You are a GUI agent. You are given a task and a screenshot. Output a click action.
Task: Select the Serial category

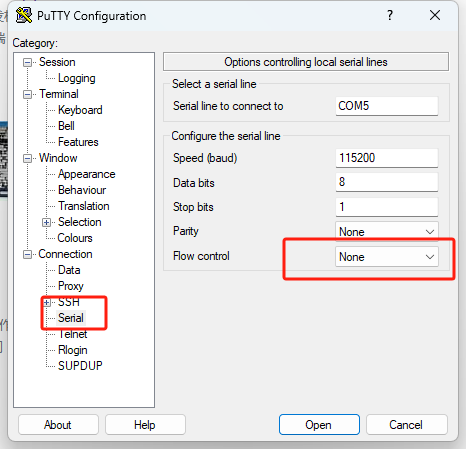[71, 318]
